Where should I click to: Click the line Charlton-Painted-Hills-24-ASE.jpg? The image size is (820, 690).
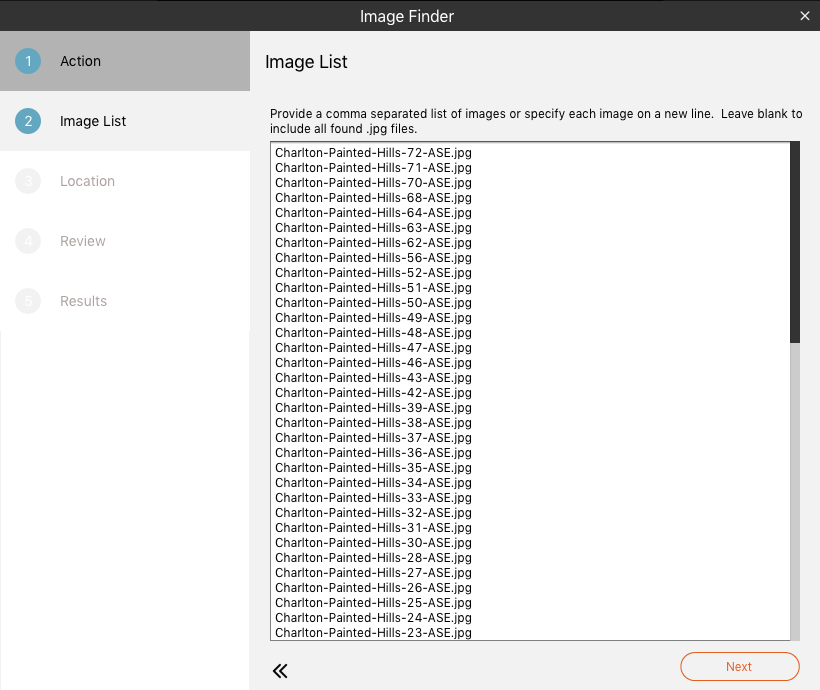pos(373,618)
